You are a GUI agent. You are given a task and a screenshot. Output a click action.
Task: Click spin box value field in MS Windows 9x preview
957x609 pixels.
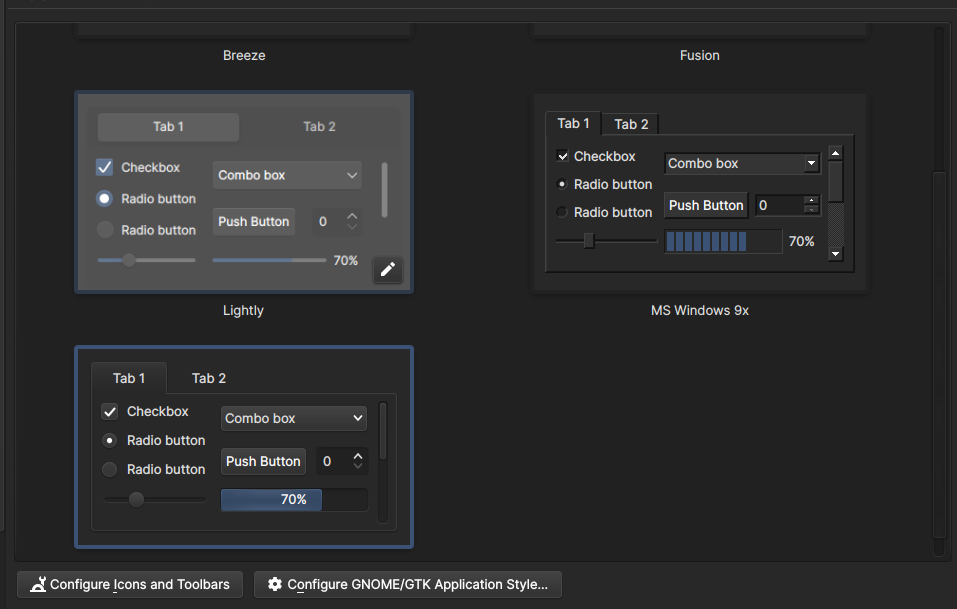(x=779, y=206)
